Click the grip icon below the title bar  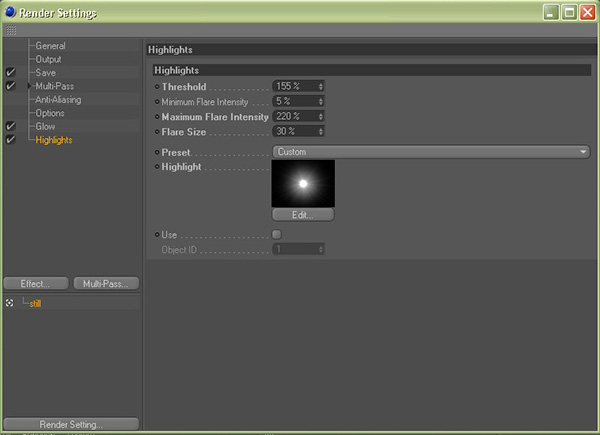pyautogui.click(x=11, y=31)
